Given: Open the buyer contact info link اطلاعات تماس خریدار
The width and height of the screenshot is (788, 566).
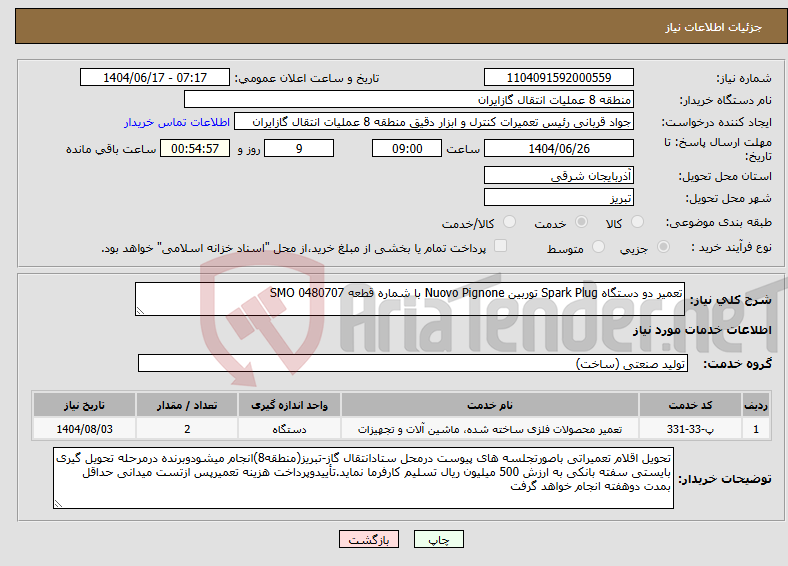Looking at the screenshot, I should [x=177, y=122].
